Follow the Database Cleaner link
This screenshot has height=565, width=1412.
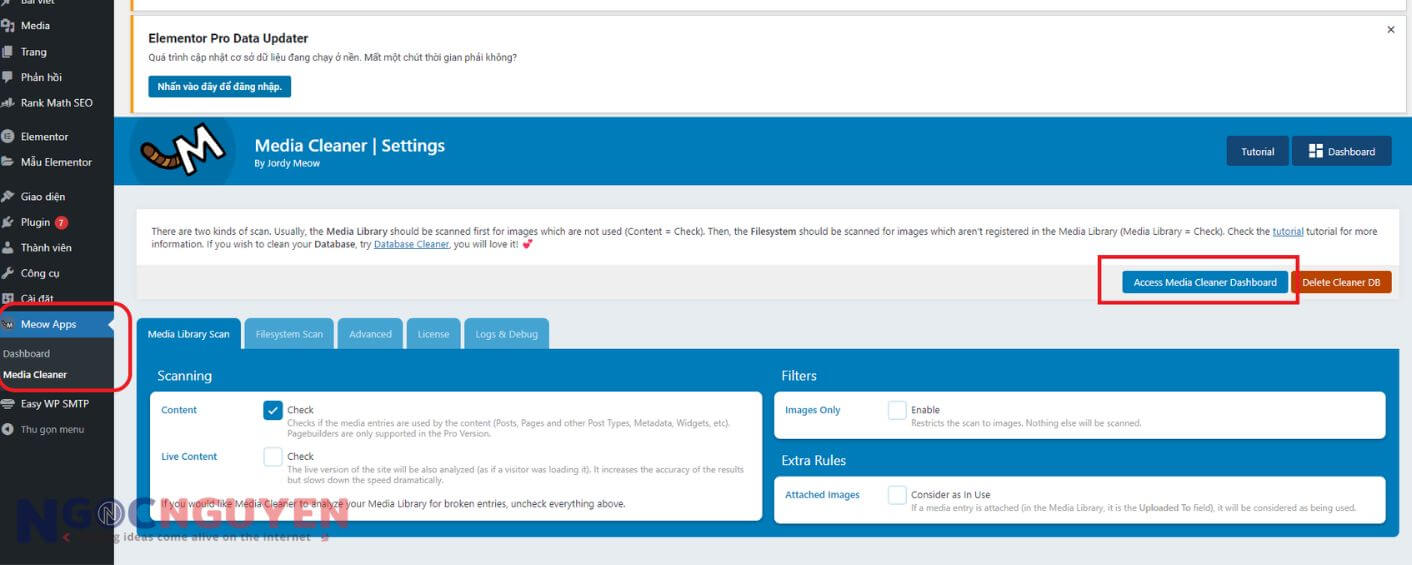[412, 244]
